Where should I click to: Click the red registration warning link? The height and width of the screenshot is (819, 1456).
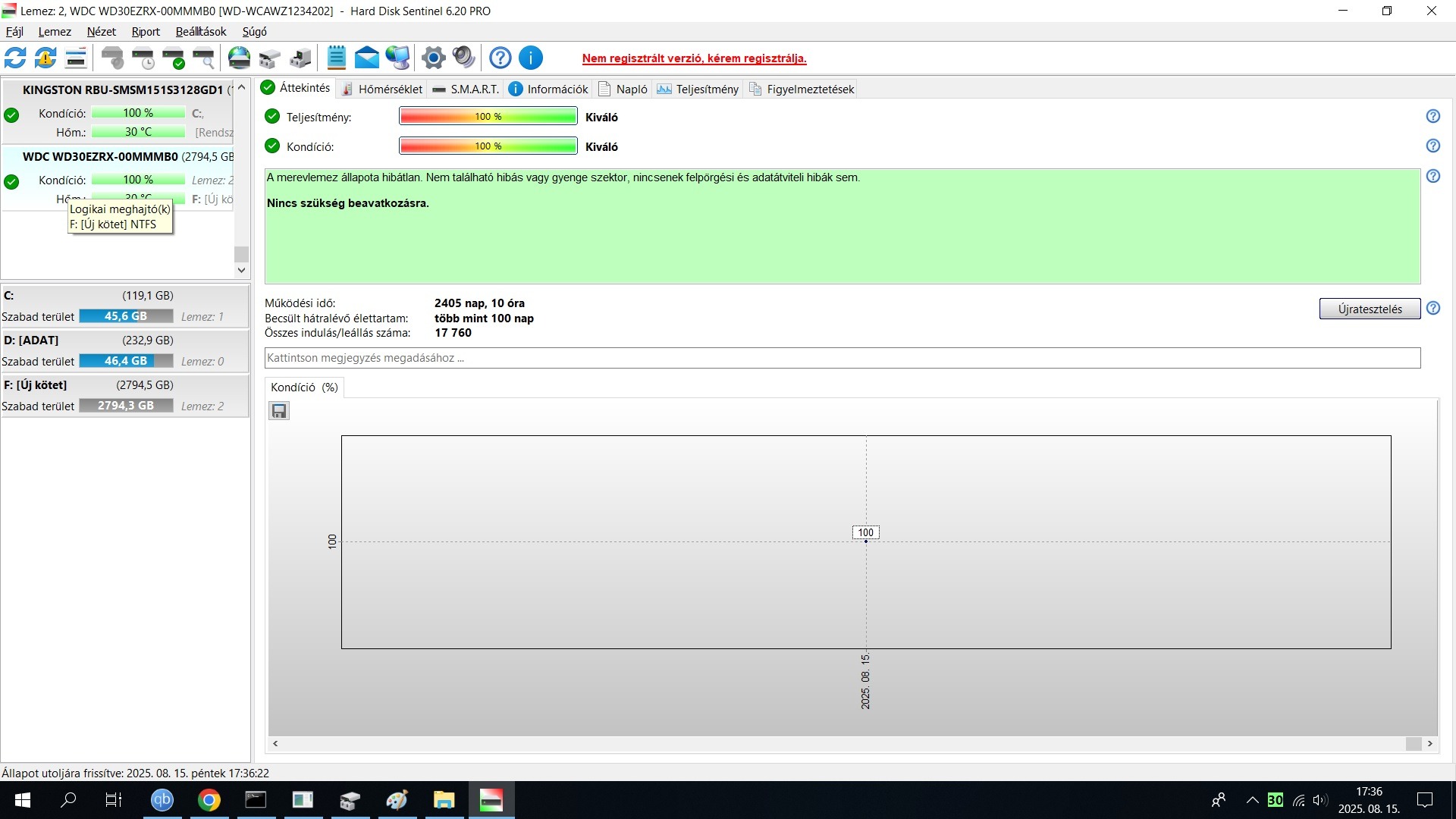pyautogui.click(x=694, y=58)
